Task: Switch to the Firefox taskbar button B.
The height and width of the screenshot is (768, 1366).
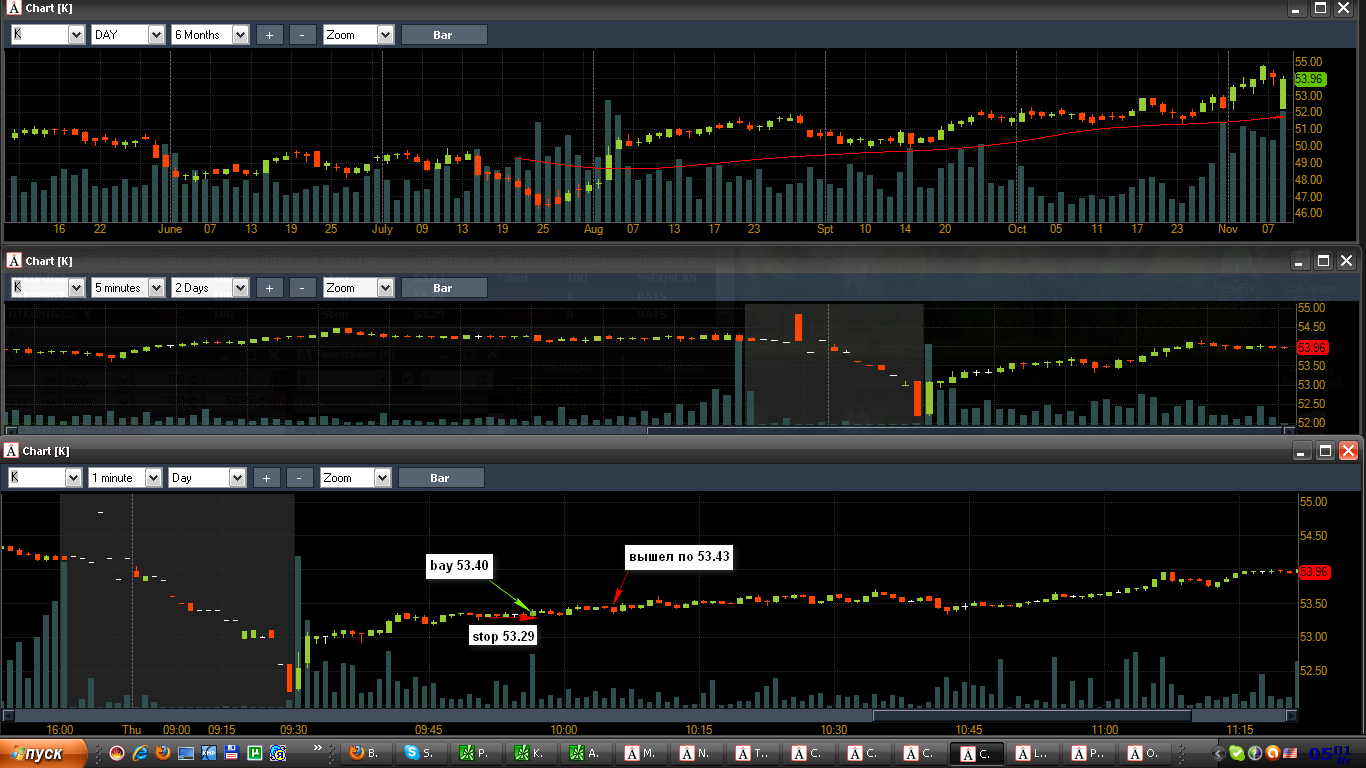Action: tap(365, 753)
